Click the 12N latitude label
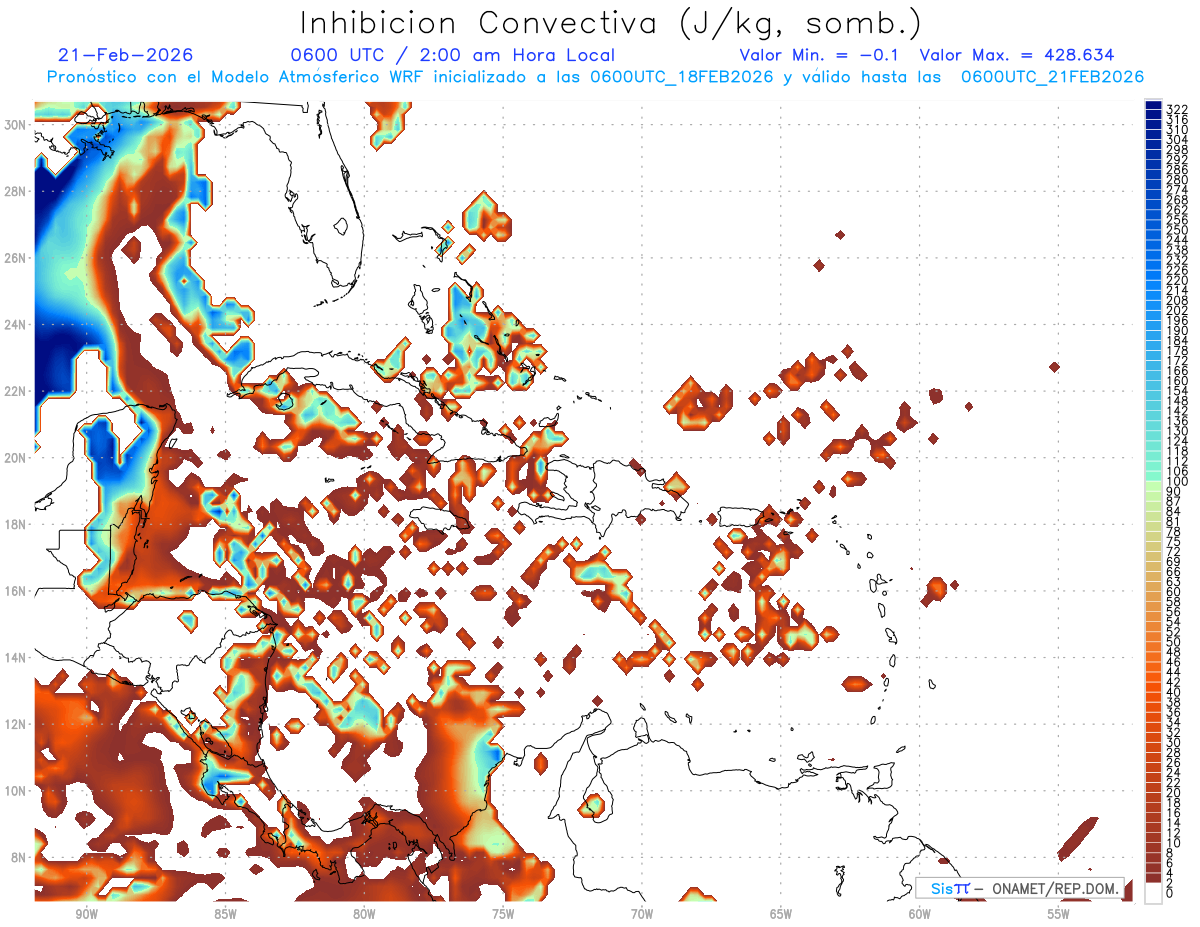The width and height of the screenshot is (1200, 927). click(17, 724)
